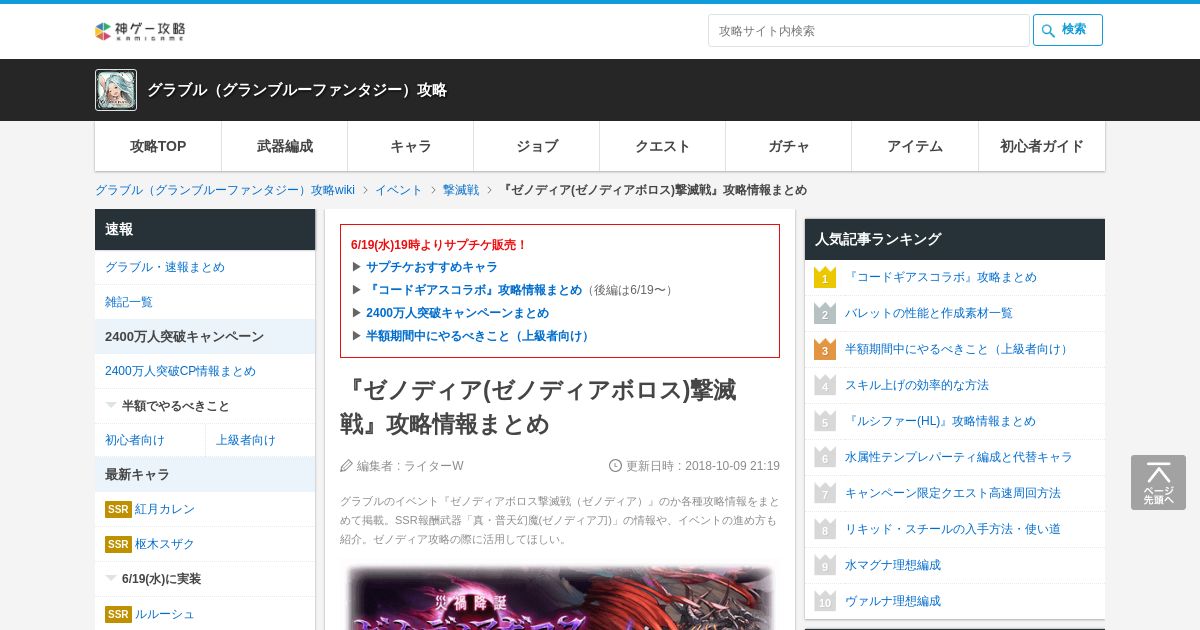
Task: Click the グラブル（グランブルーファンタジー）攻略 header title
Action: click(x=297, y=90)
